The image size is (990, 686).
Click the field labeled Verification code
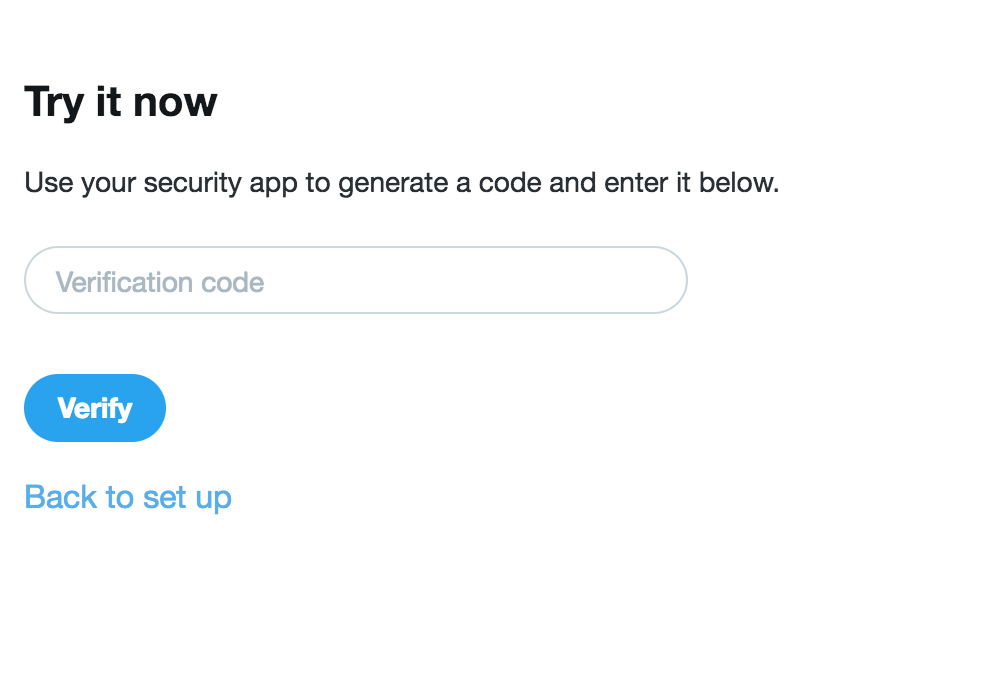click(355, 281)
